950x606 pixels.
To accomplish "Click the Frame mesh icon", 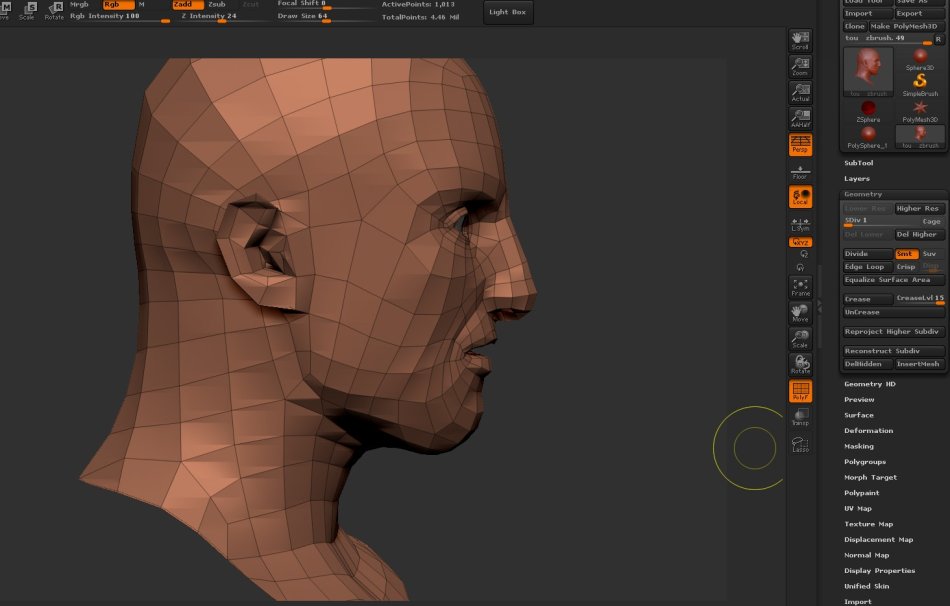I will 800,287.
